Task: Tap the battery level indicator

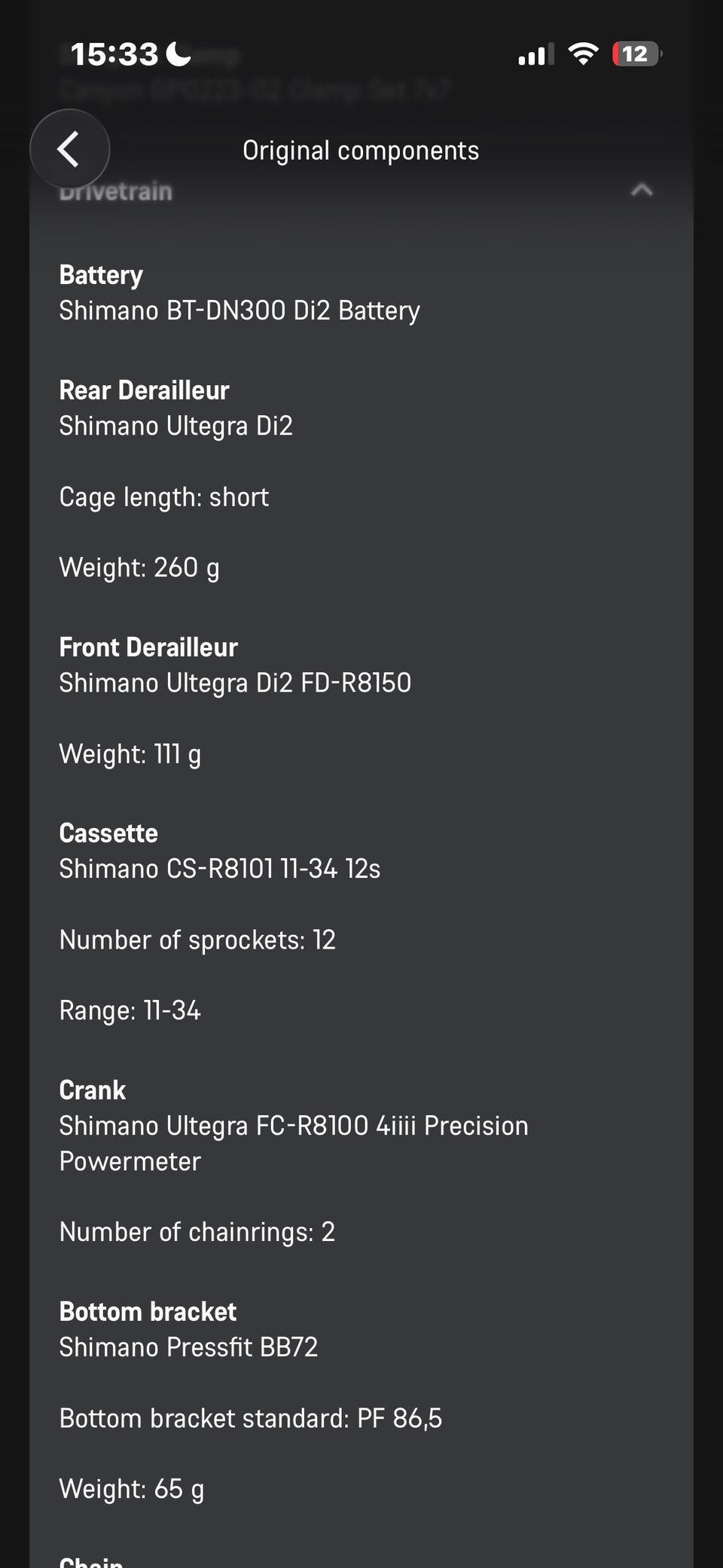Action: tap(636, 54)
